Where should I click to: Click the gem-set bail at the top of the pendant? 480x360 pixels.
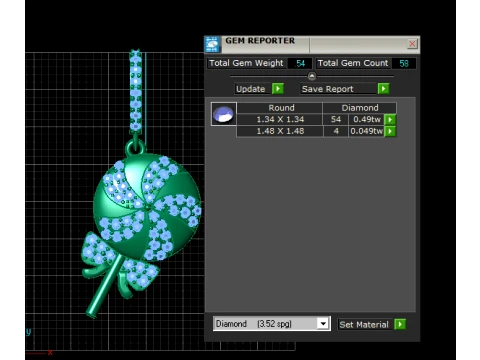click(136, 91)
